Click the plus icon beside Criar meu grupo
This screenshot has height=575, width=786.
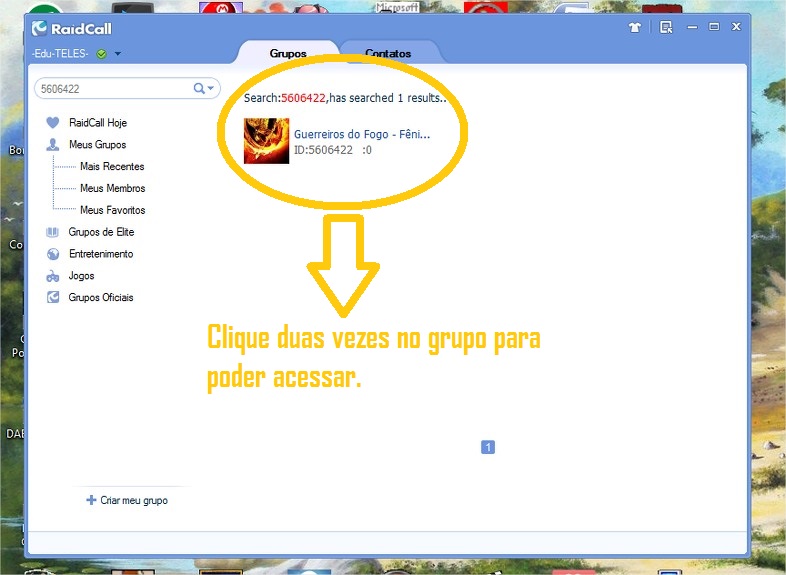[91, 500]
